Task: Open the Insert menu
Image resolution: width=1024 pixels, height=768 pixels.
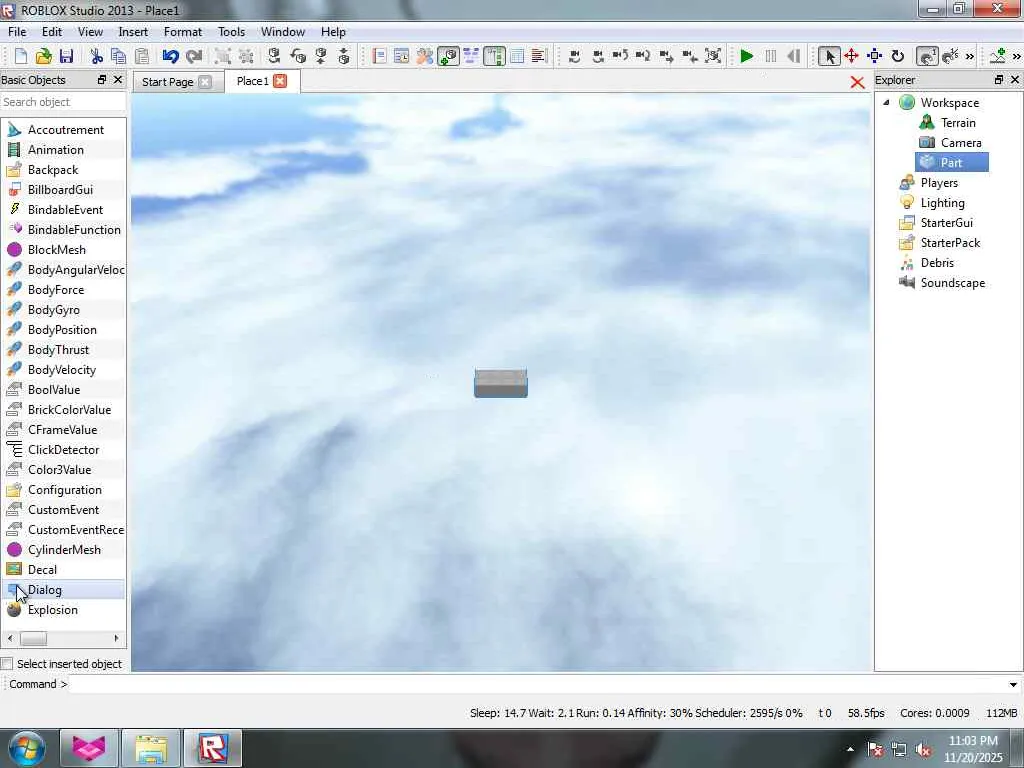Action: (x=133, y=31)
